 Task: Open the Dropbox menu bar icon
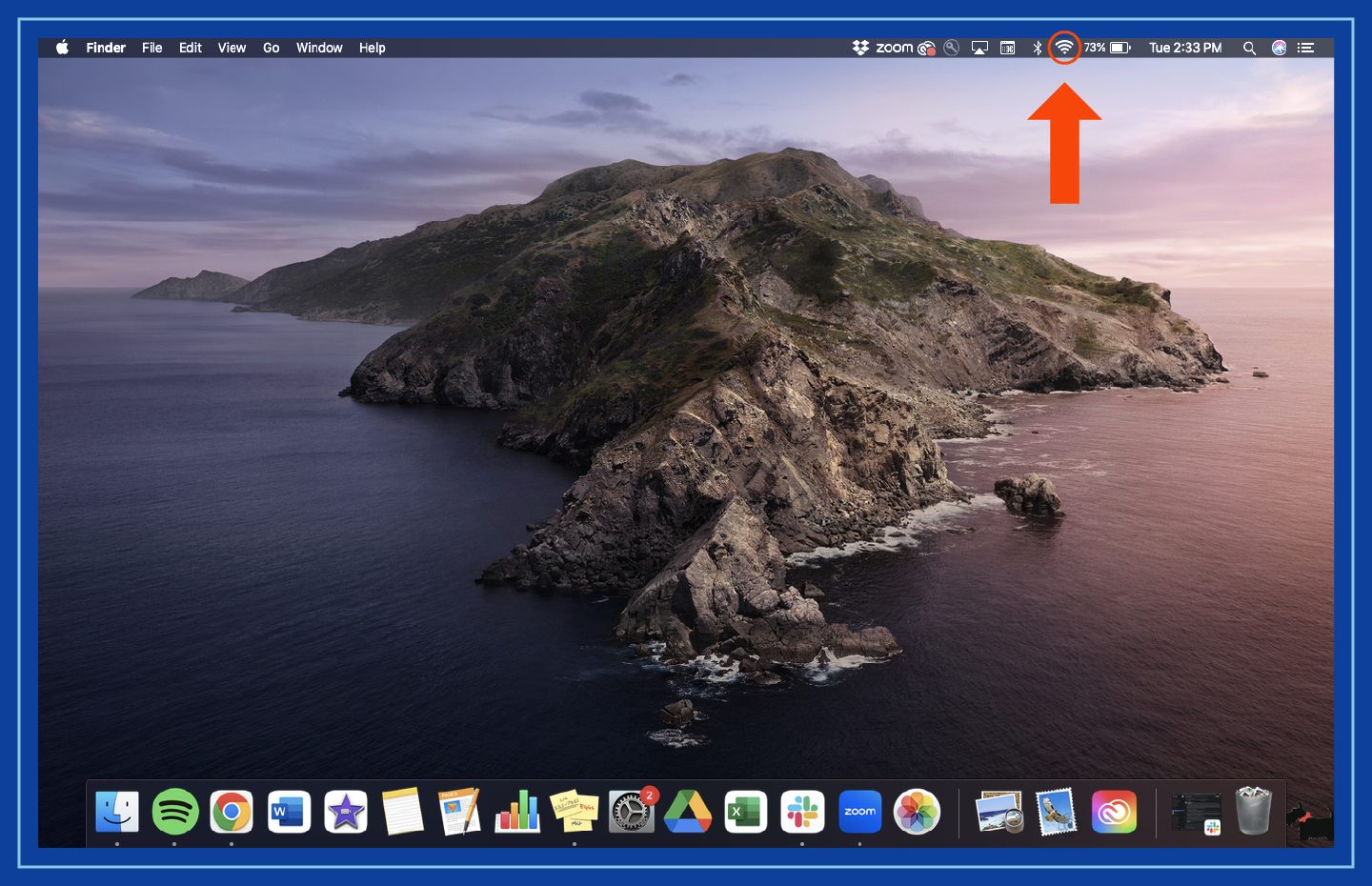[858, 47]
